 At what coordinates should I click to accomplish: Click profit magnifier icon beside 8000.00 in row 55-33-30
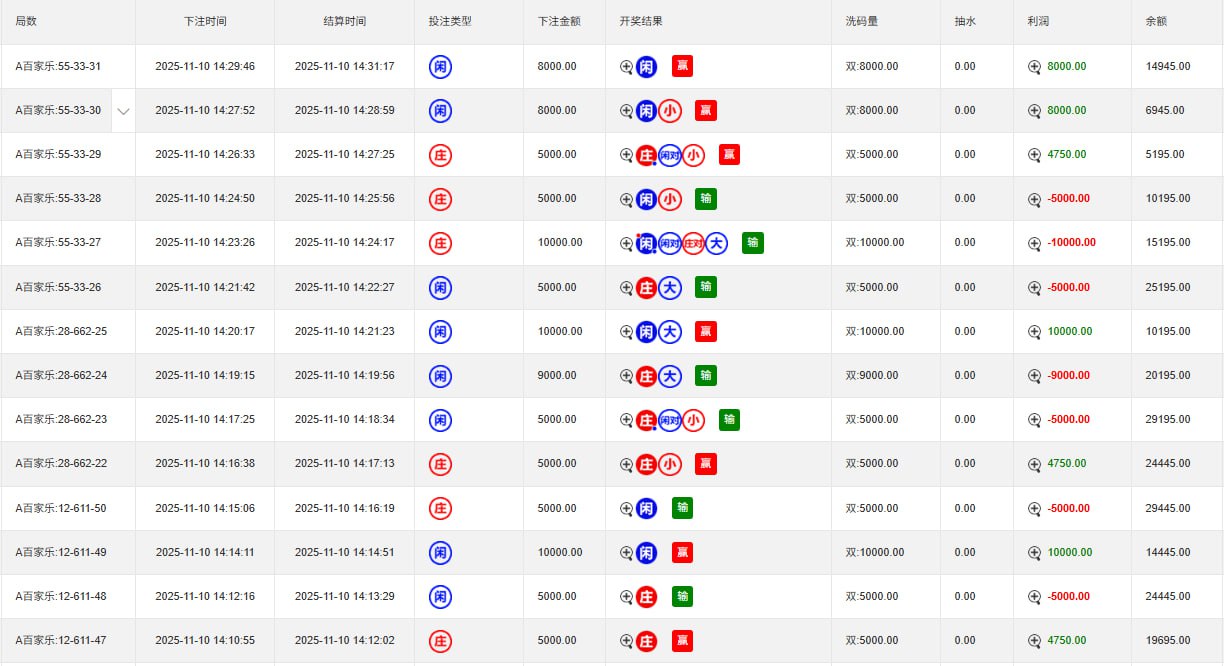click(1035, 111)
